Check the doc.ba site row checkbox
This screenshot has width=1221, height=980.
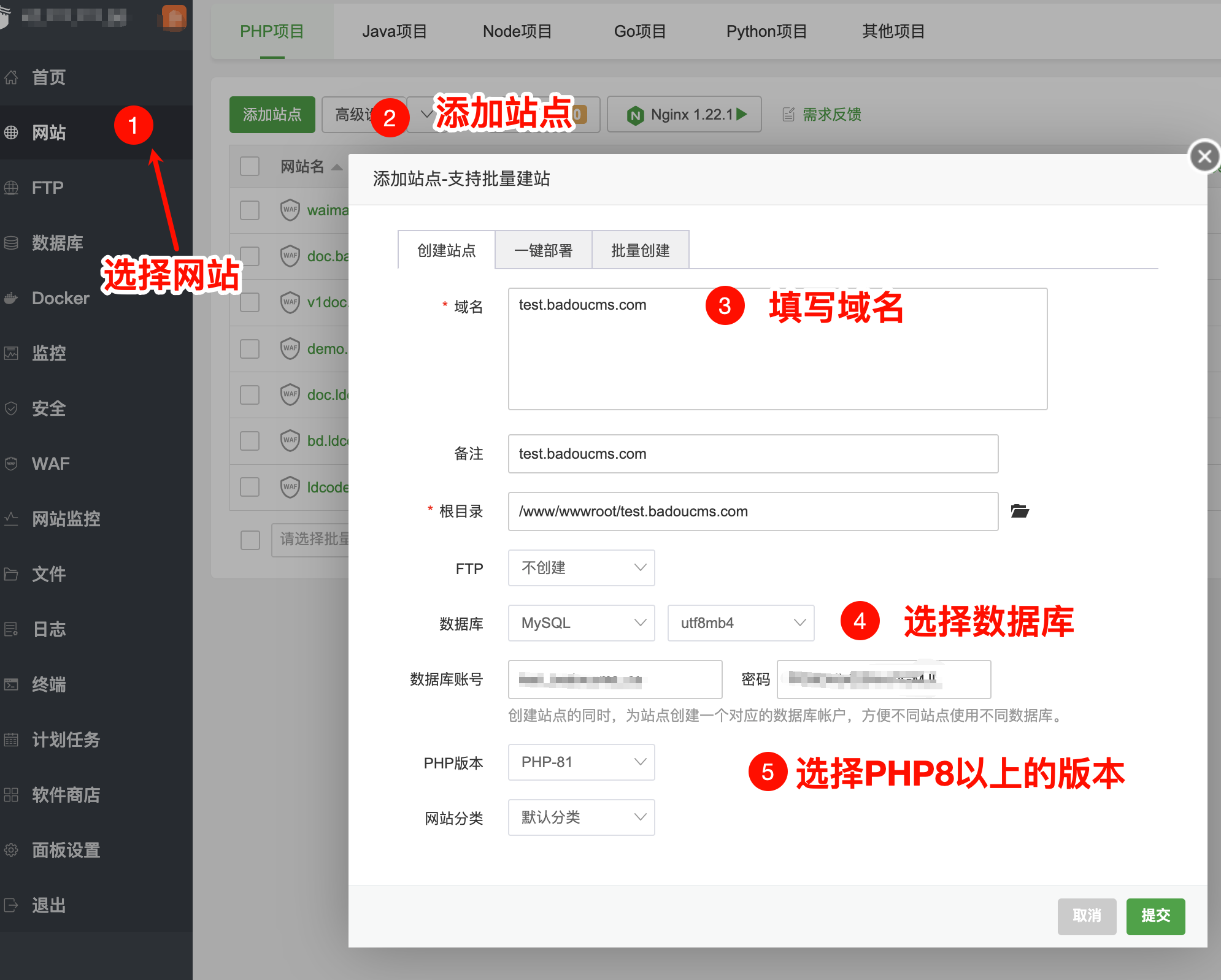250,256
